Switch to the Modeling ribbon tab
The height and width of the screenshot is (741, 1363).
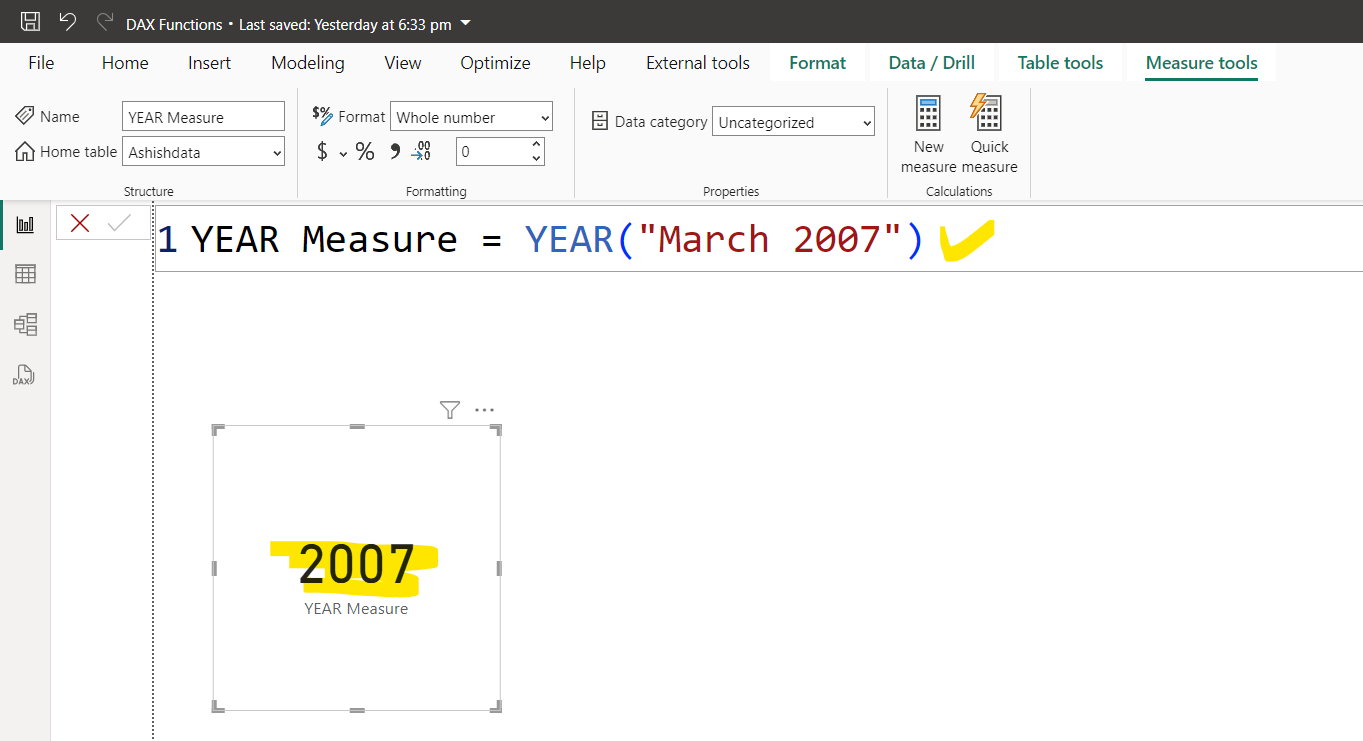click(307, 62)
